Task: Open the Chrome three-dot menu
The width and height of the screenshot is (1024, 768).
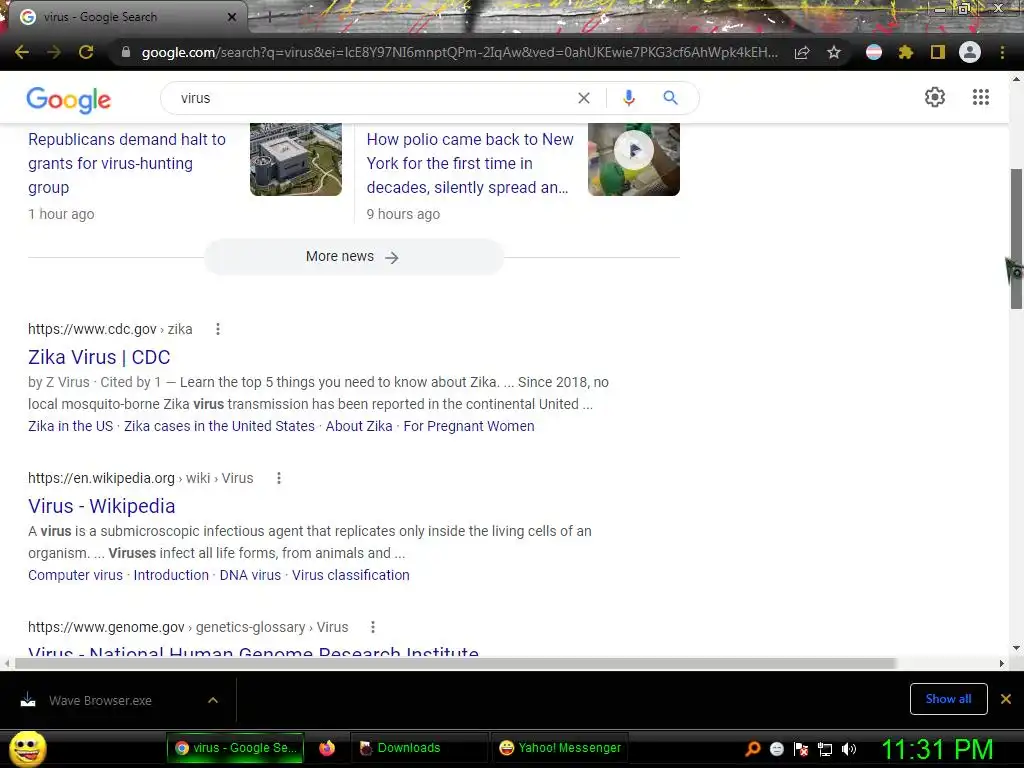Action: coord(1002,52)
